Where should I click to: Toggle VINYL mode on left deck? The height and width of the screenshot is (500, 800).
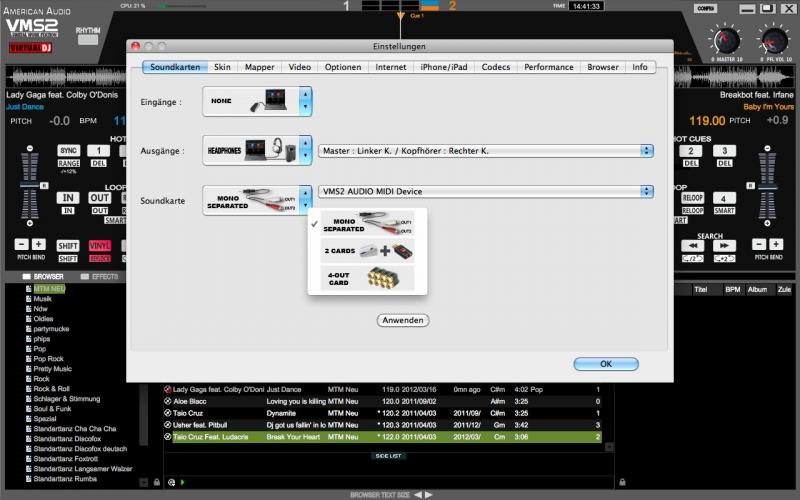(x=100, y=245)
